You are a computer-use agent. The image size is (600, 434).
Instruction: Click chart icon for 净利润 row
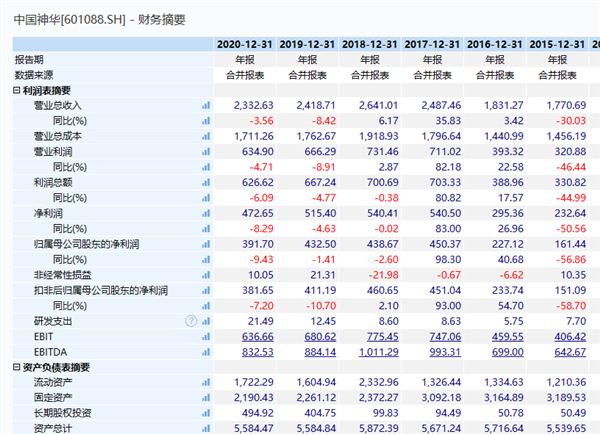(x=206, y=213)
